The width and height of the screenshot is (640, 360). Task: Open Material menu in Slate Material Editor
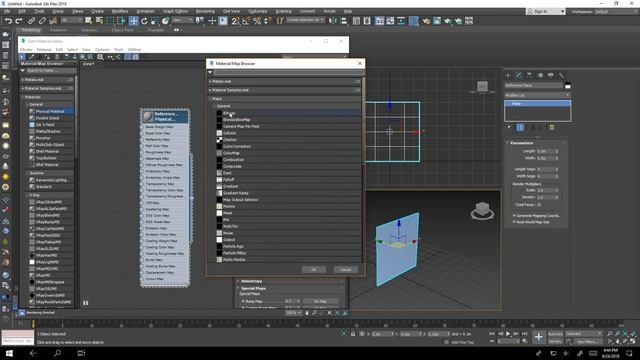pyautogui.click(x=44, y=49)
